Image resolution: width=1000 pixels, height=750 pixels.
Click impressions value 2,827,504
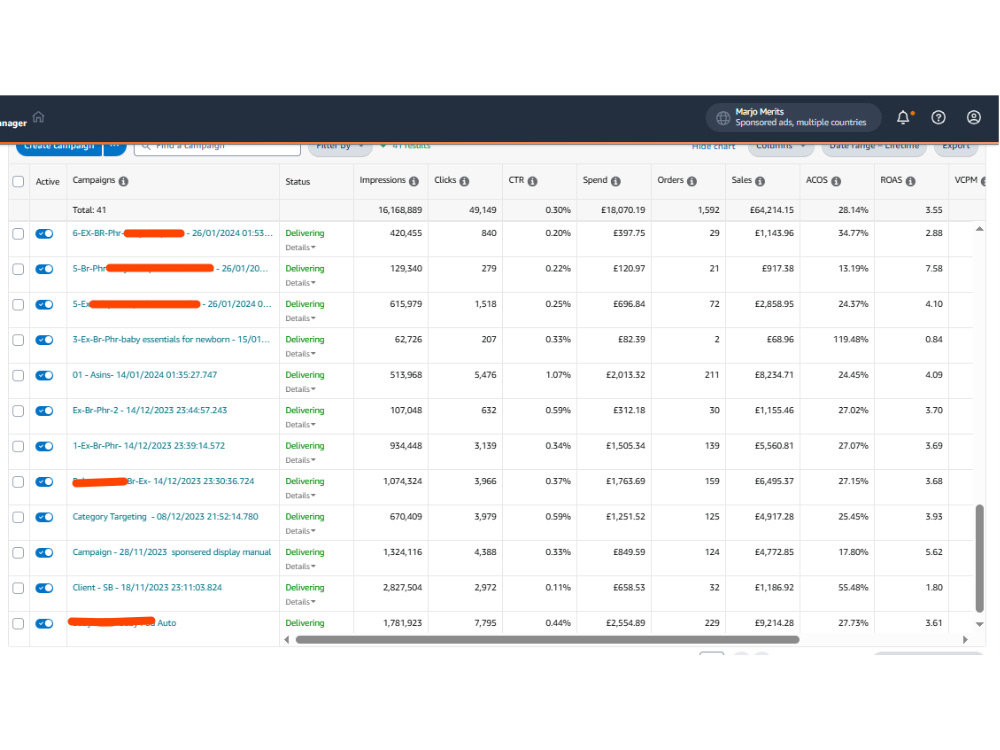tap(402, 587)
